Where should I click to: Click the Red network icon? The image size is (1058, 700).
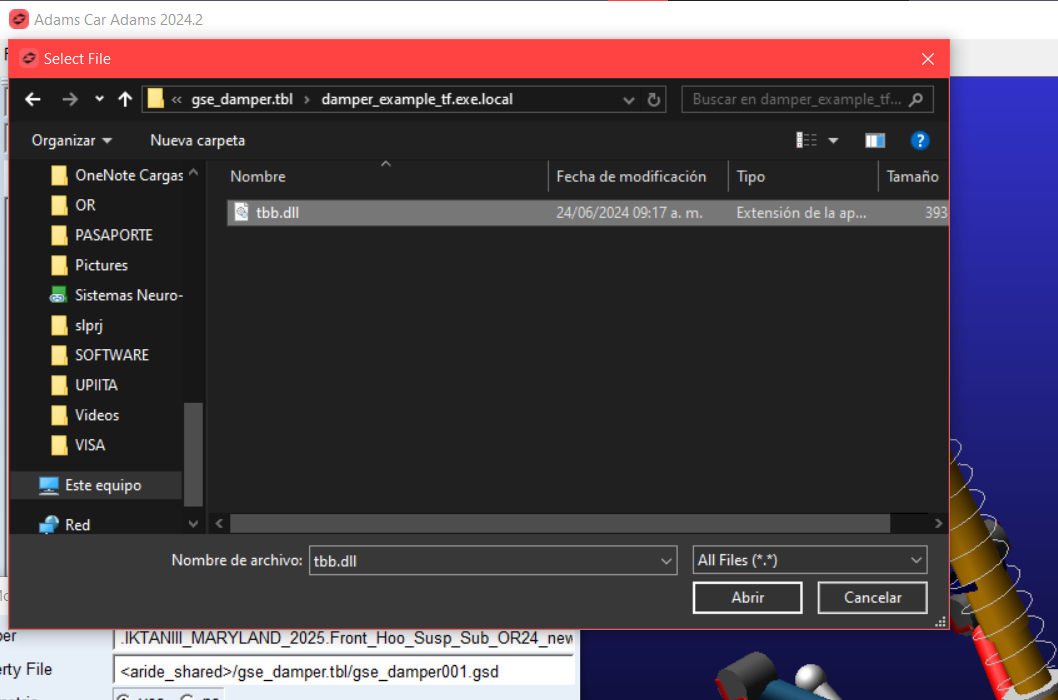[49, 524]
